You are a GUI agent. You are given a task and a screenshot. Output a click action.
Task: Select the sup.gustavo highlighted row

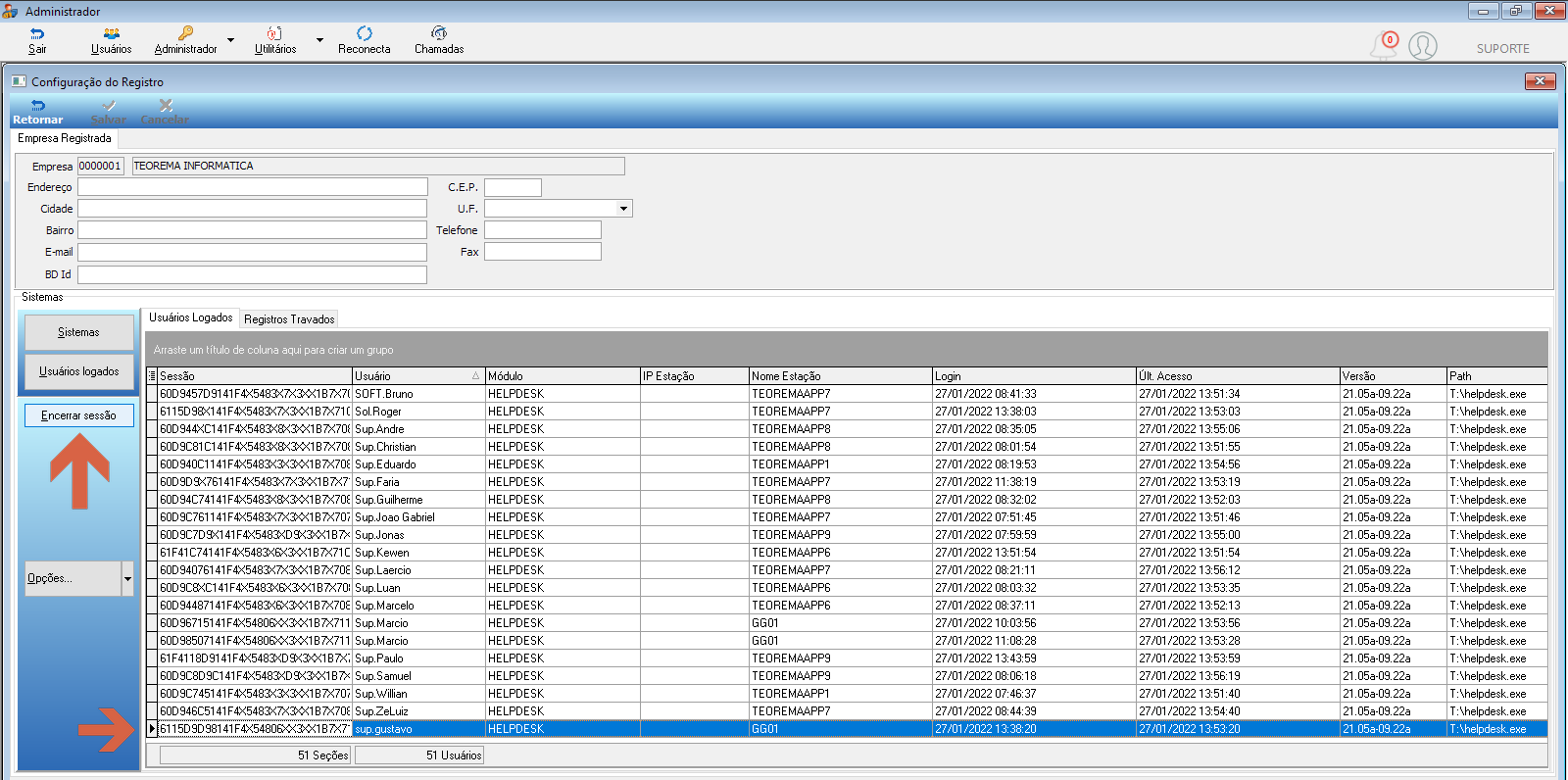[848, 729]
